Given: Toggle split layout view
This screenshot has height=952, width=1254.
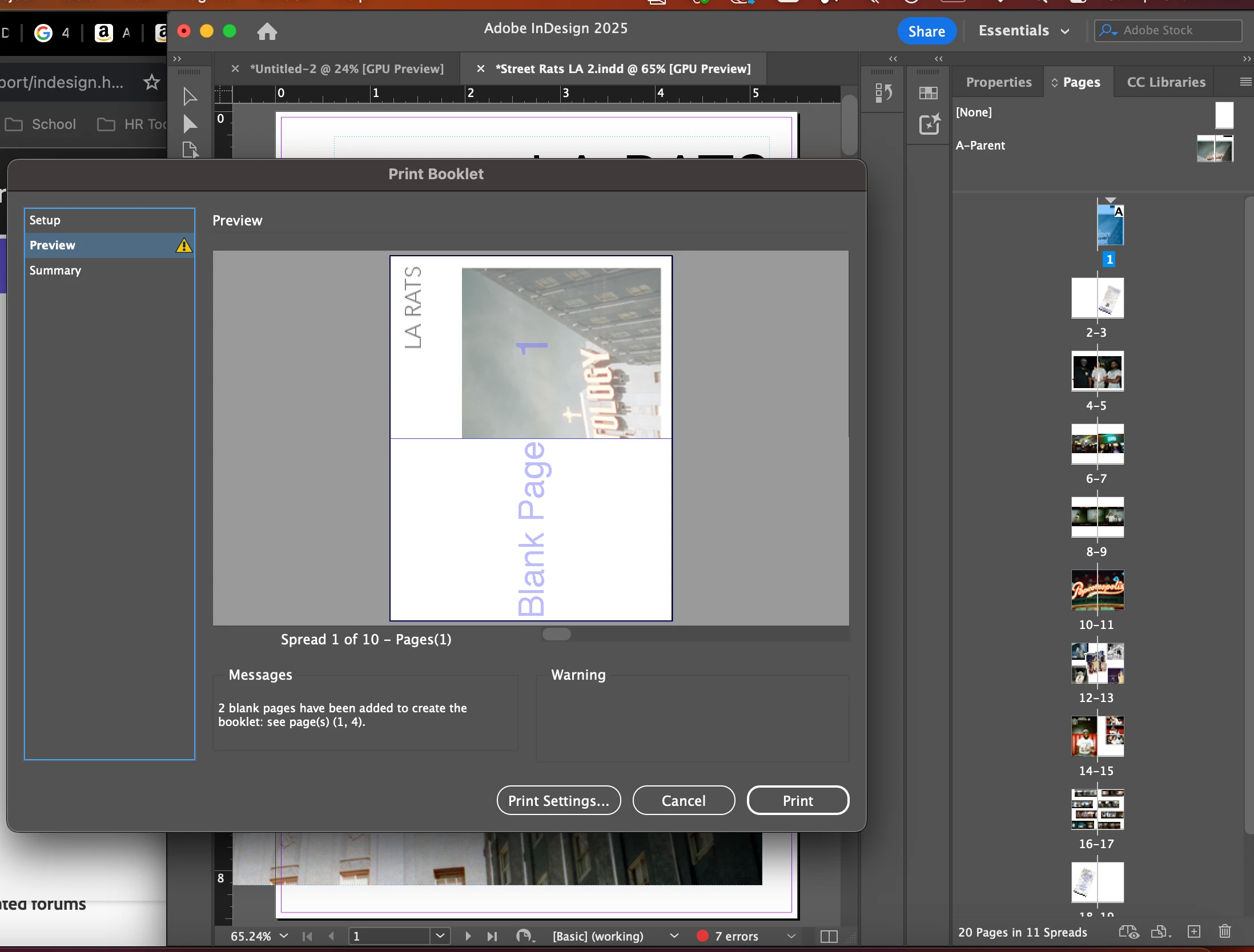Looking at the screenshot, I should [x=829, y=936].
